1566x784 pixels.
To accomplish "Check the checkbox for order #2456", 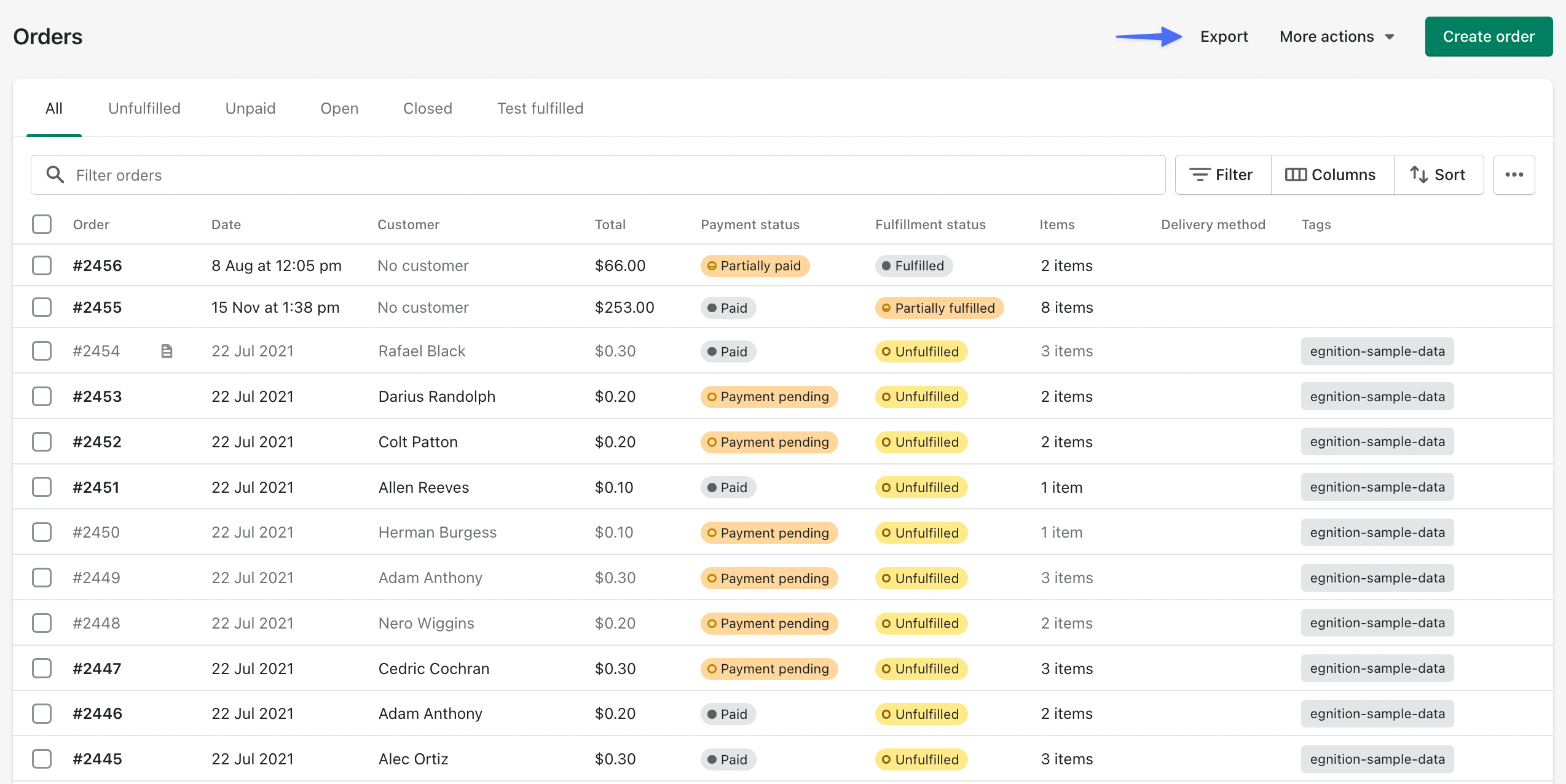I will click(41, 265).
